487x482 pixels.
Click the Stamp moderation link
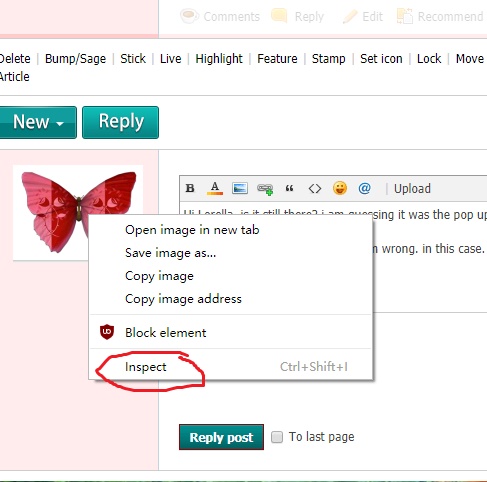pos(329,59)
